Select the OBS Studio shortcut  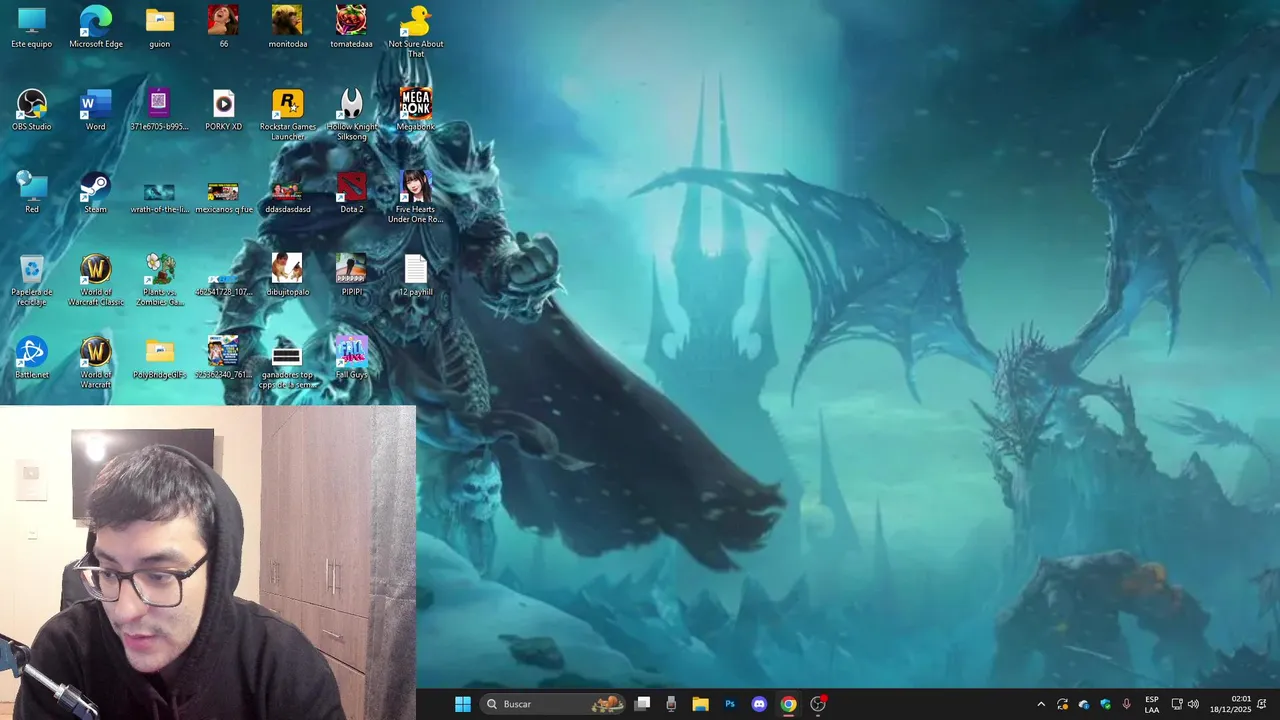pos(32,110)
